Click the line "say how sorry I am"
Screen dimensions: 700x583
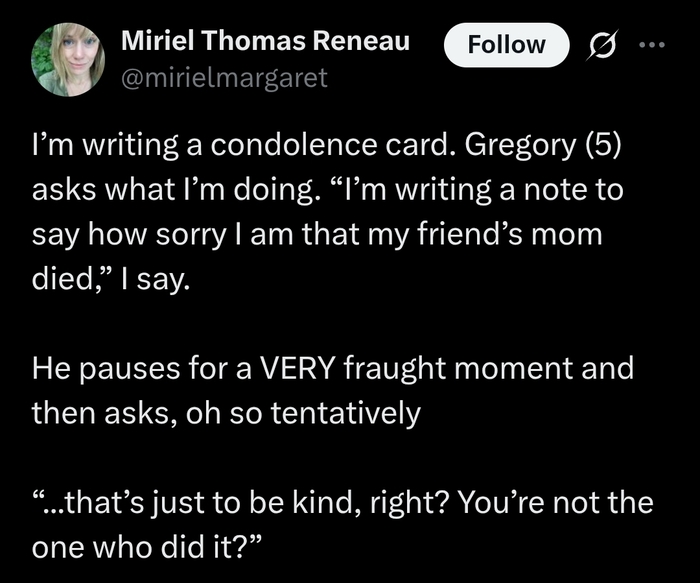click(317, 234)
